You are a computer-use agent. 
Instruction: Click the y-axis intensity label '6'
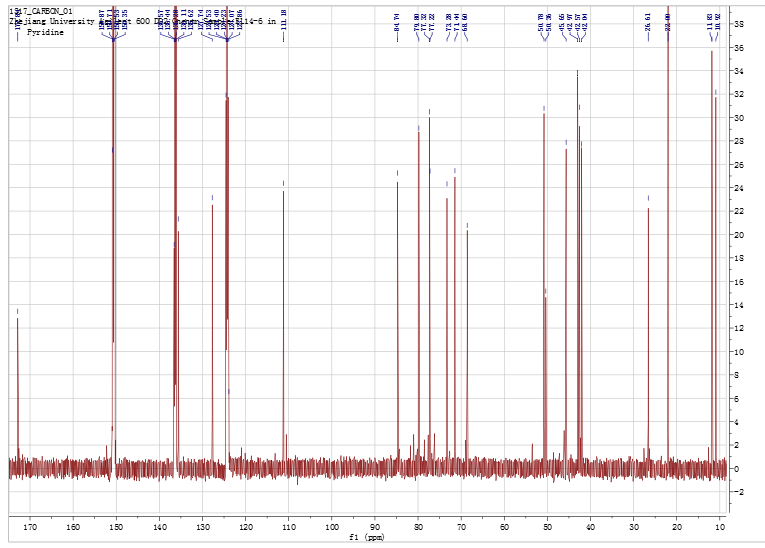pos(737,399)
